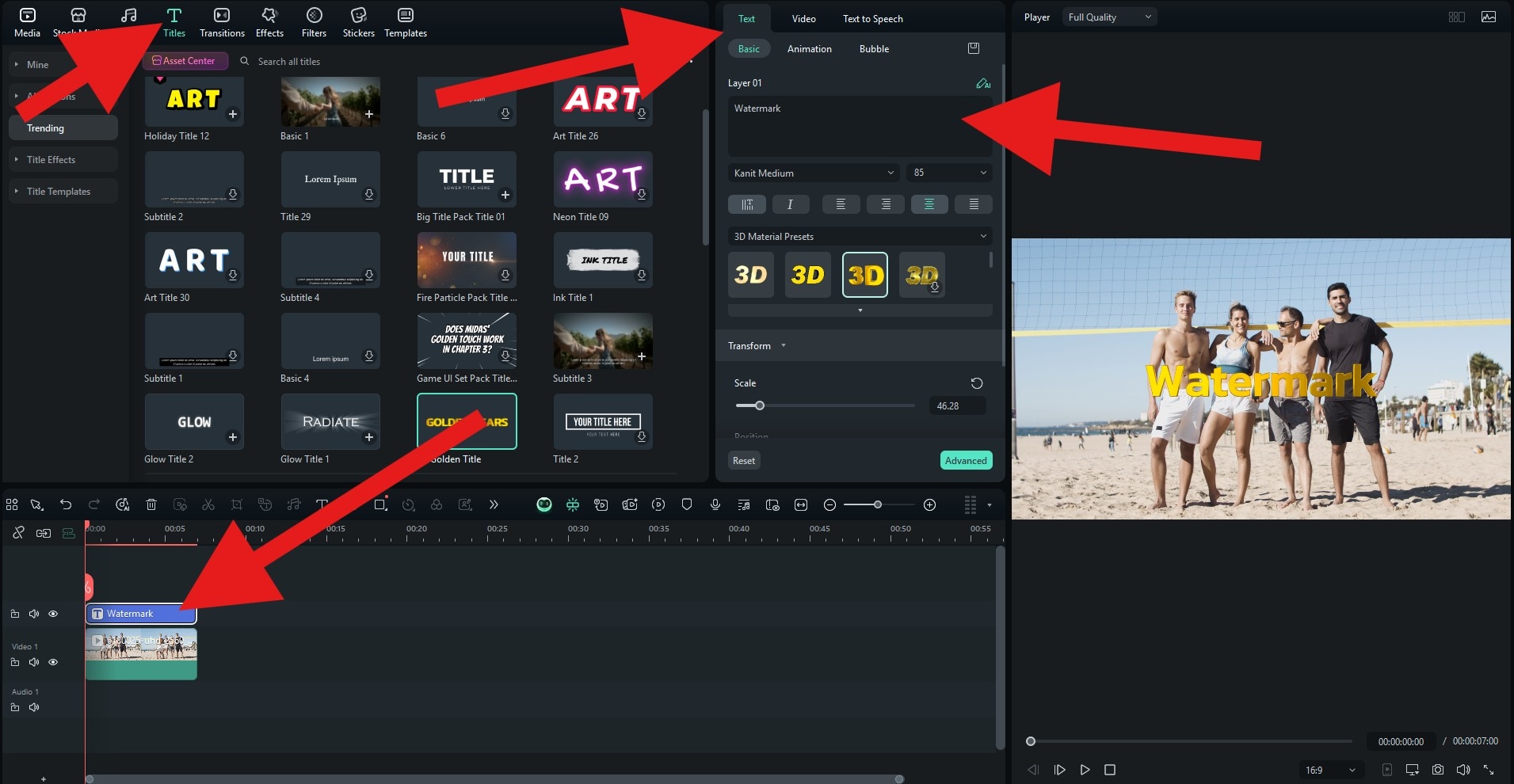Click the AI text writing icon beside Layer 01
1514x784 pixels.
tap(983, 83)
